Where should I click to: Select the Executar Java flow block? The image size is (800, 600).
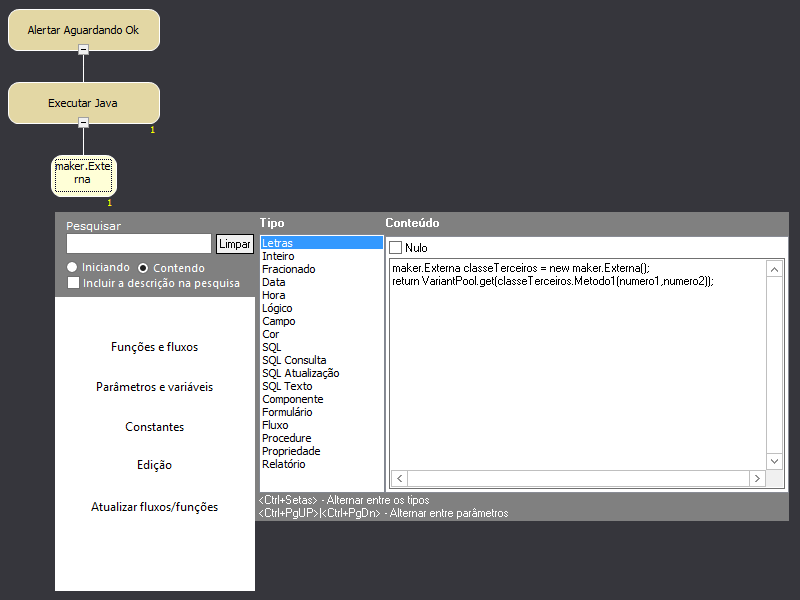(x=84, y=102)
